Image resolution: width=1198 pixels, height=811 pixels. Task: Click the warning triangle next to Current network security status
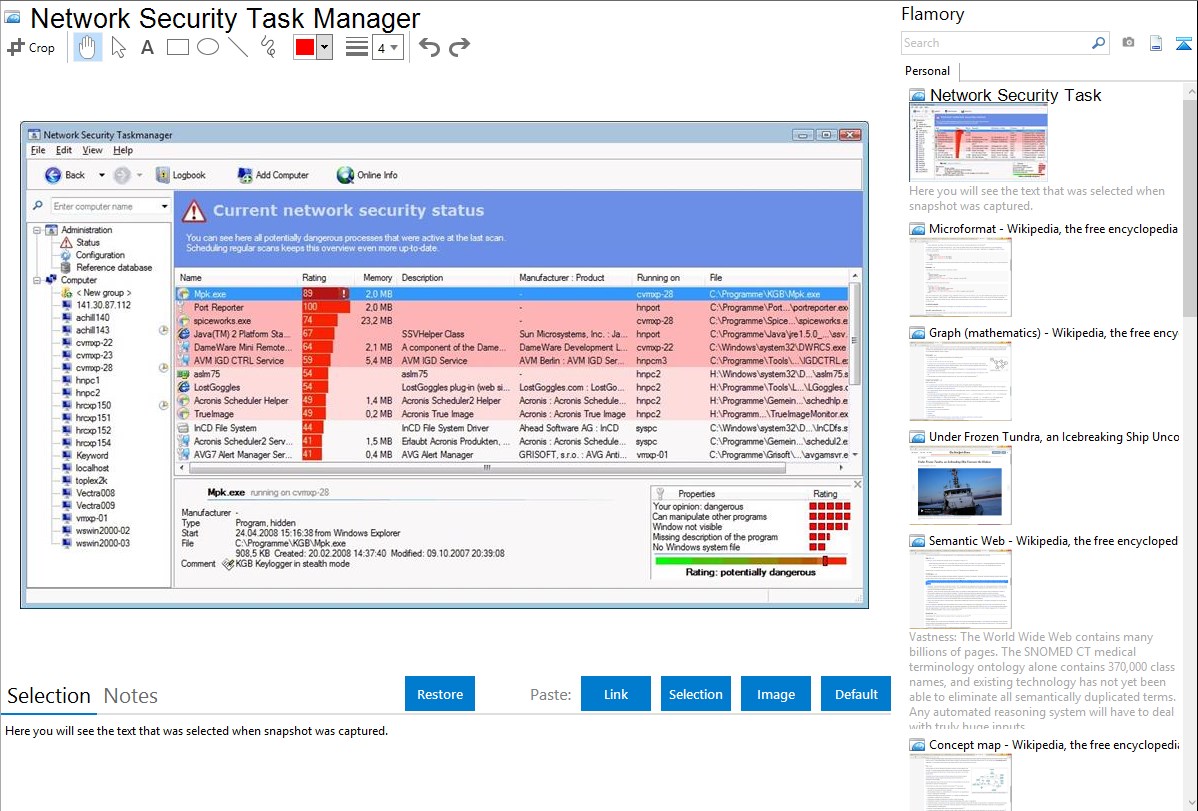tap(194, 211)
